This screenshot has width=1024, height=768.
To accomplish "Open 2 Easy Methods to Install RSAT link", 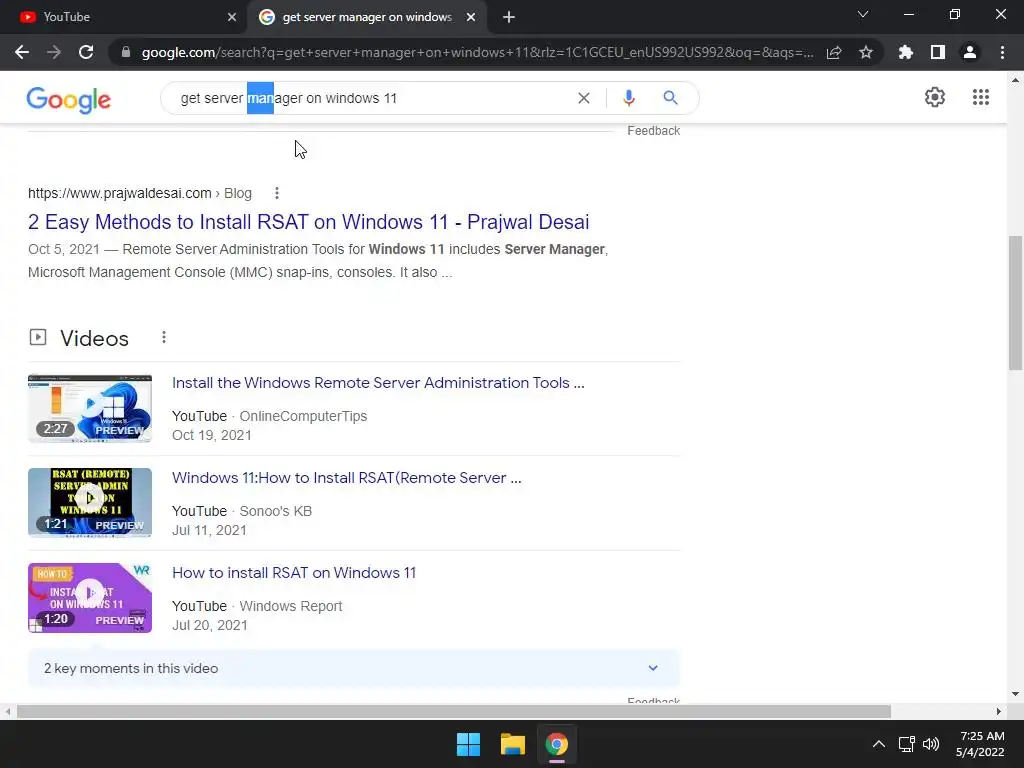I will point(308,222).
